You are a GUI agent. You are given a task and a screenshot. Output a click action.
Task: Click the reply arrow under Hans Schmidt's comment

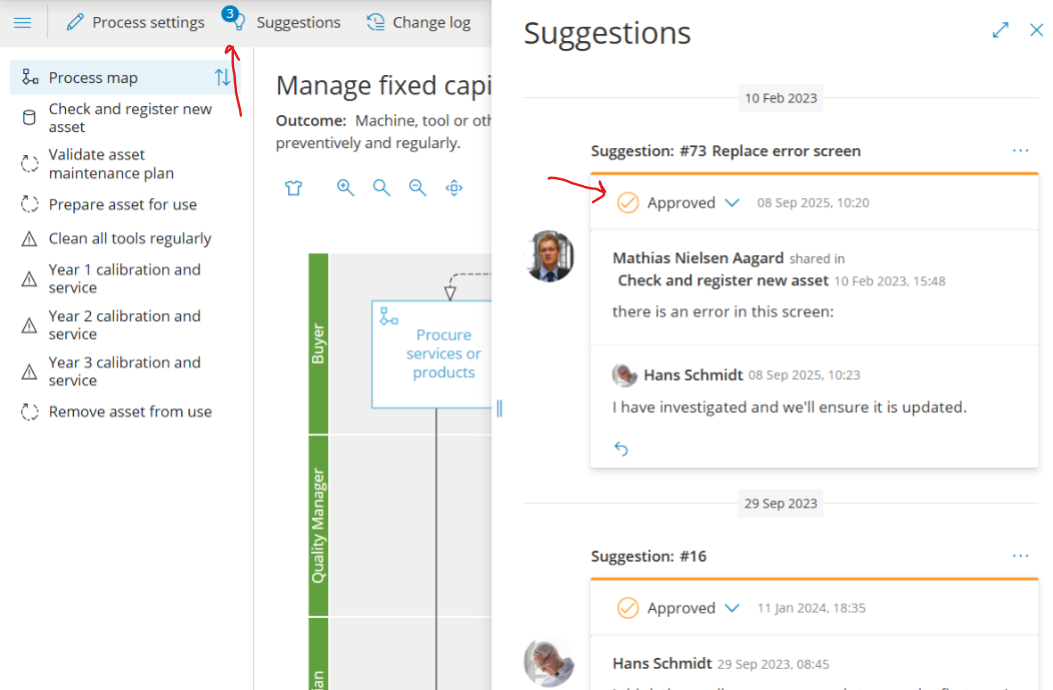click(x=621, y=449)
